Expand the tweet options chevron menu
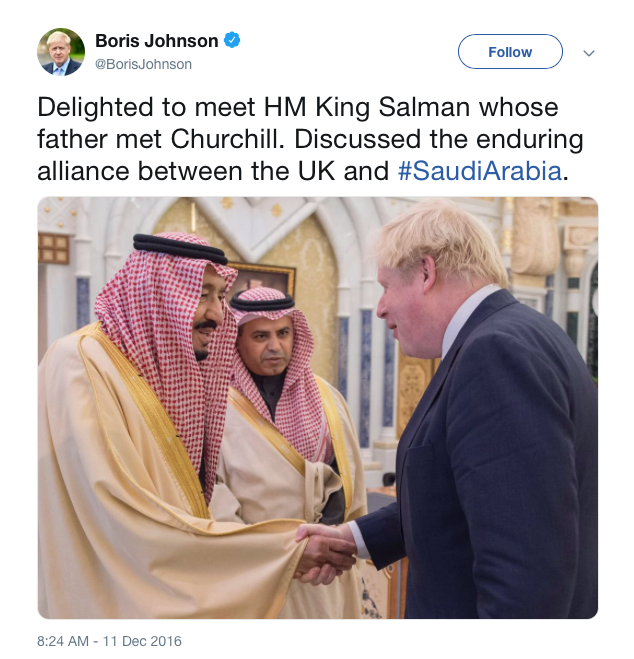This screenshot has height=659, width=634. (589, 53)
